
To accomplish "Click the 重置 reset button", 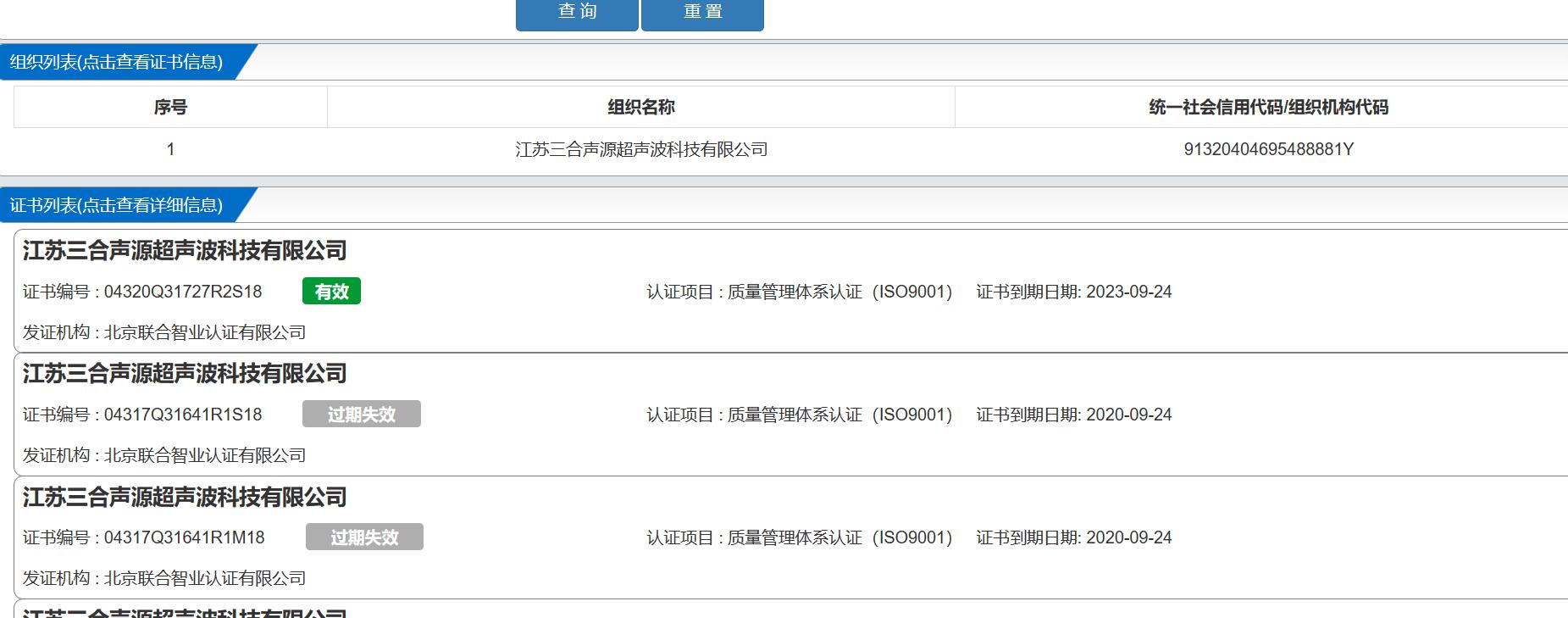I will pos(703,14).
